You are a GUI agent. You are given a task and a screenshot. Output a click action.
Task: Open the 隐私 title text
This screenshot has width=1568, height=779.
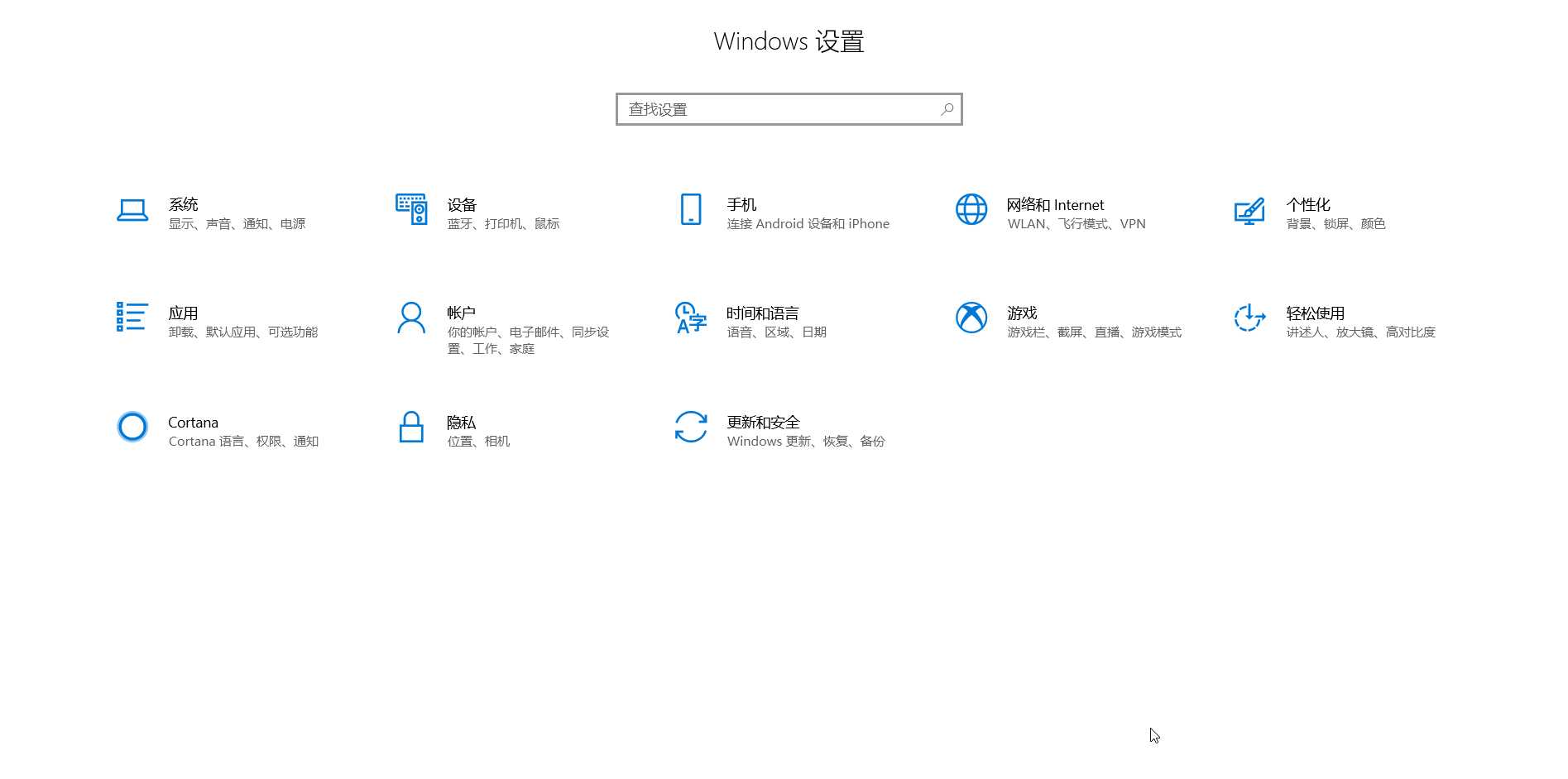click(x=461, y=422)
